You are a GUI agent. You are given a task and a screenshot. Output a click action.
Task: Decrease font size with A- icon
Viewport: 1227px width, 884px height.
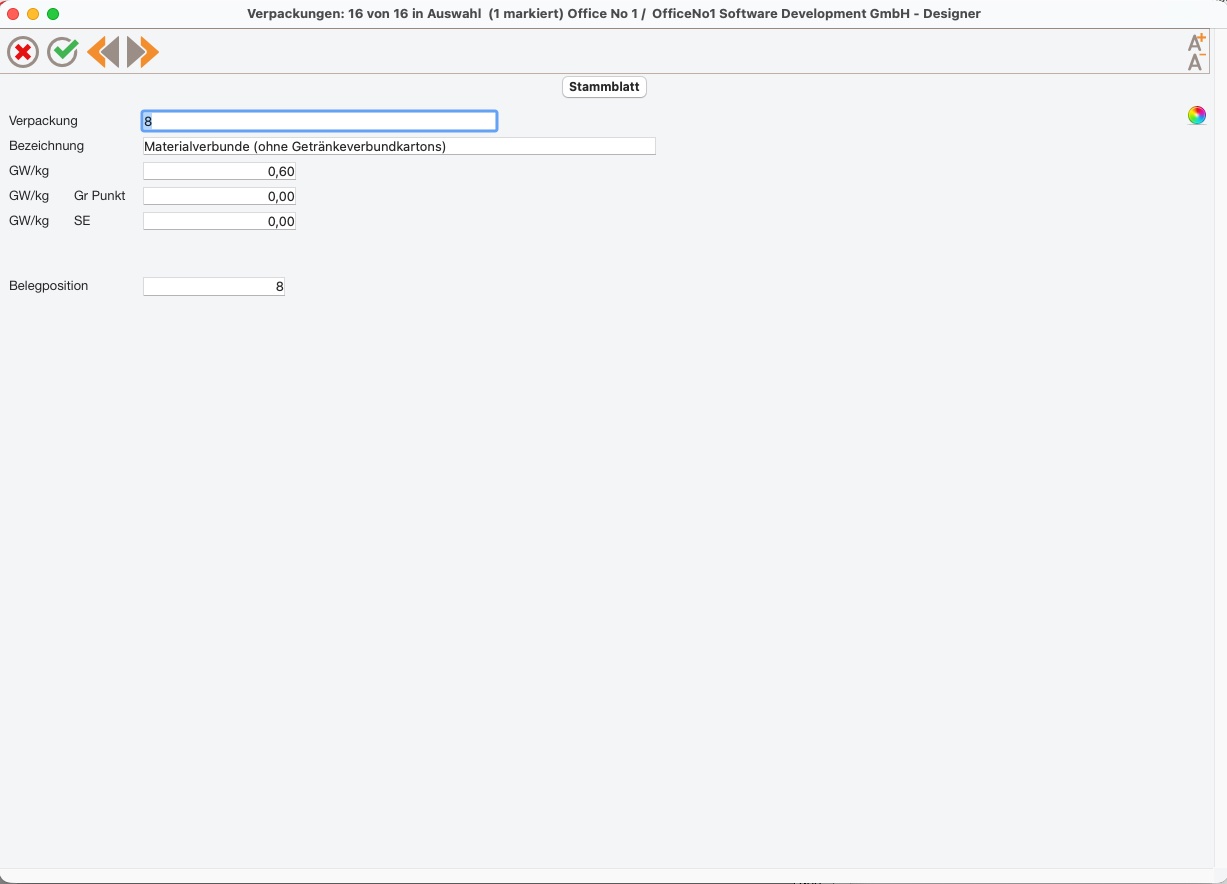click(1196, 62)
